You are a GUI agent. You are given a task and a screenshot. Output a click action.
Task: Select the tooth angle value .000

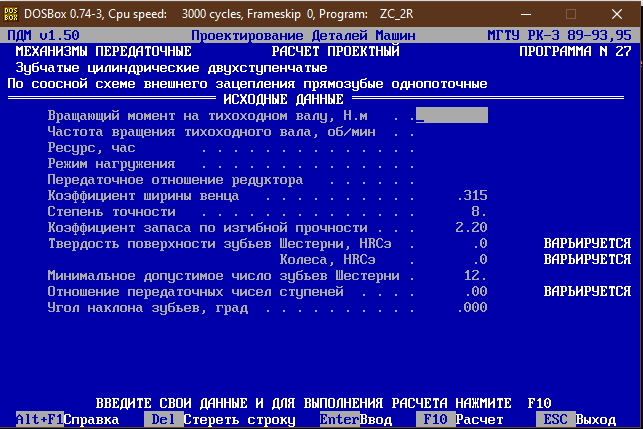(472, 307)
